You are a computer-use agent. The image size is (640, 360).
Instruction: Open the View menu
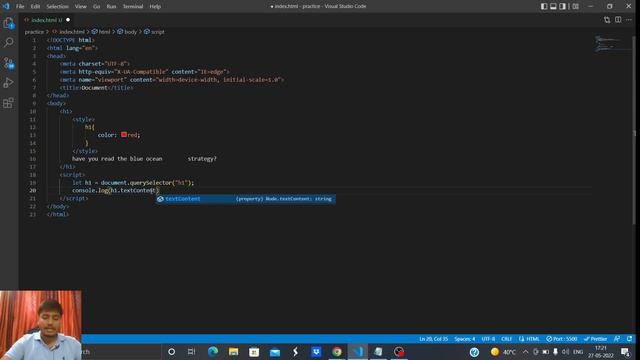tap(80, 6)
